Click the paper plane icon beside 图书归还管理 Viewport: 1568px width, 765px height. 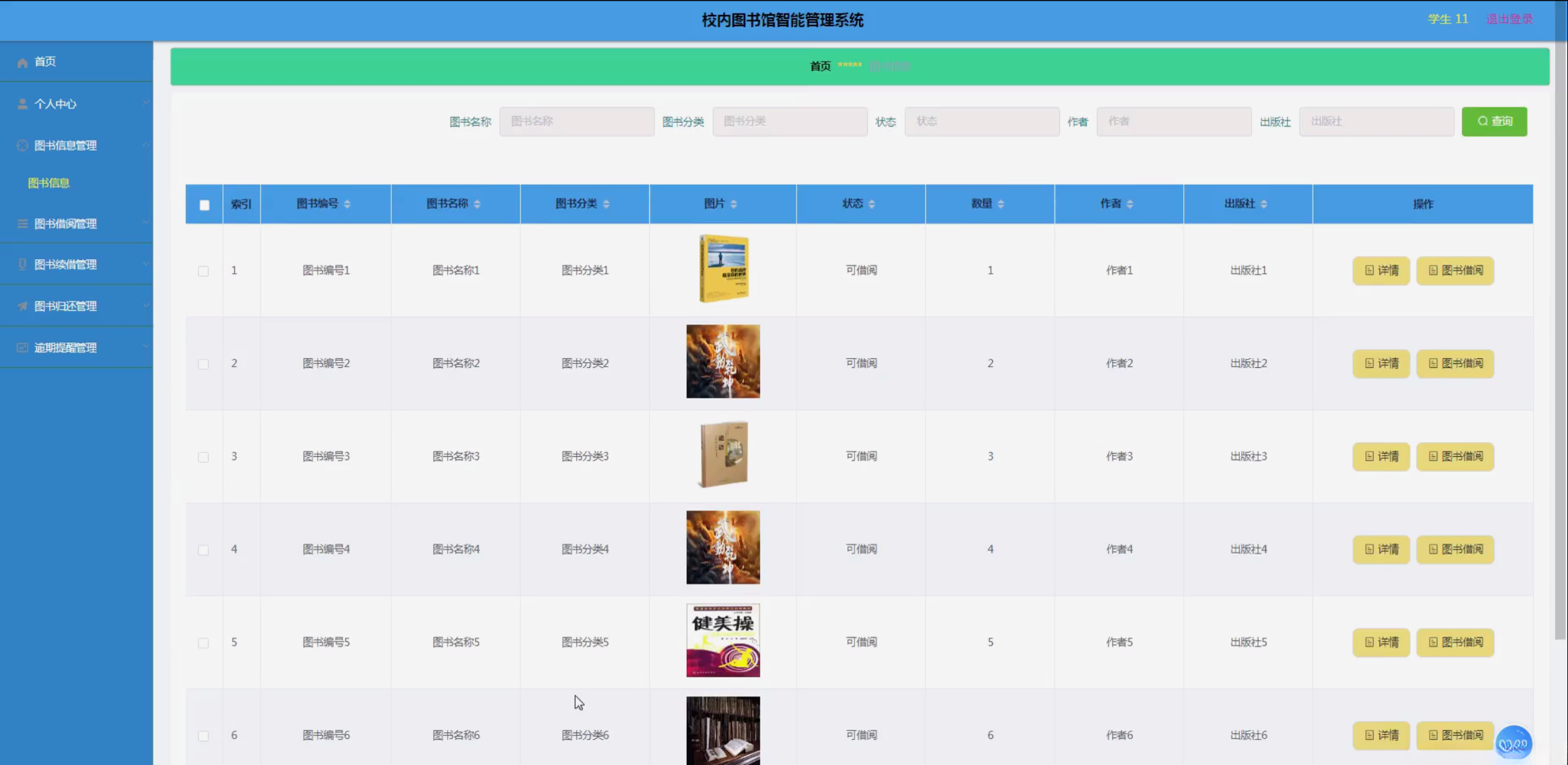22,306
